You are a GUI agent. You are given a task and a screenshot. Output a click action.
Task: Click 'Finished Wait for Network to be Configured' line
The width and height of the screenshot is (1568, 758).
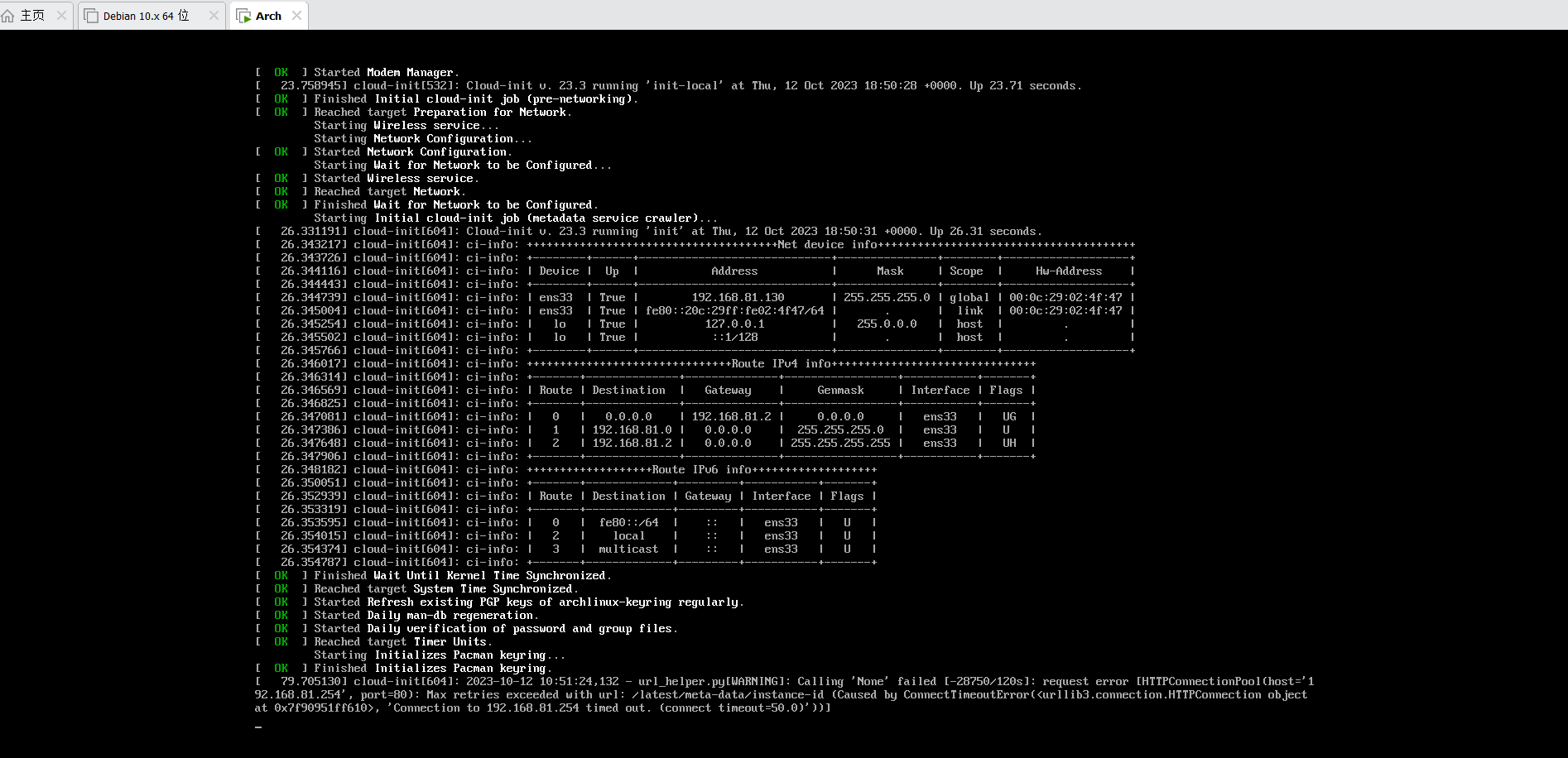coord(426,205)
